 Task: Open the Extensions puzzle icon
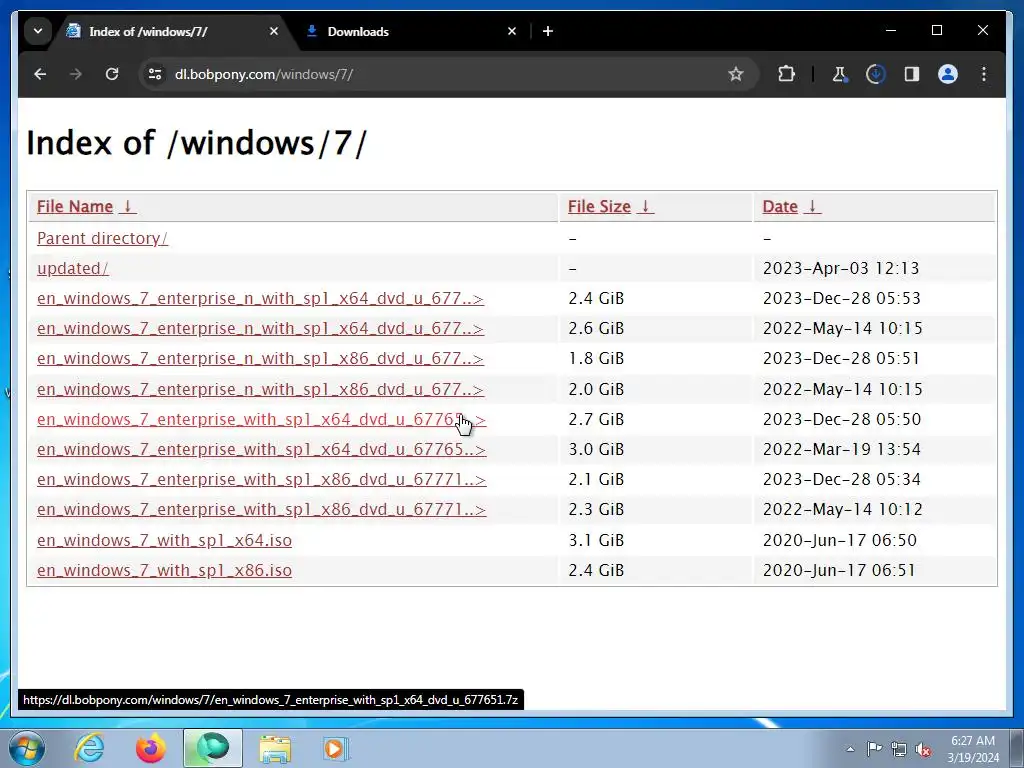[786, 74]
